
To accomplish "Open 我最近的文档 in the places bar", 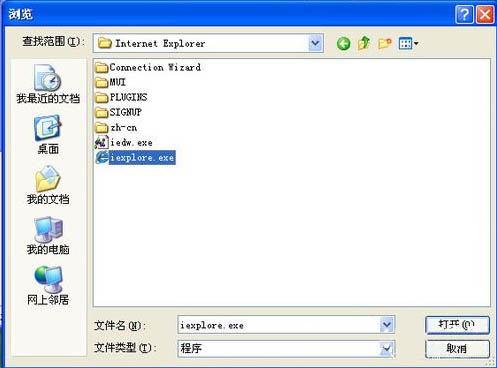I will pyautogui.click(x=48, y=84).
